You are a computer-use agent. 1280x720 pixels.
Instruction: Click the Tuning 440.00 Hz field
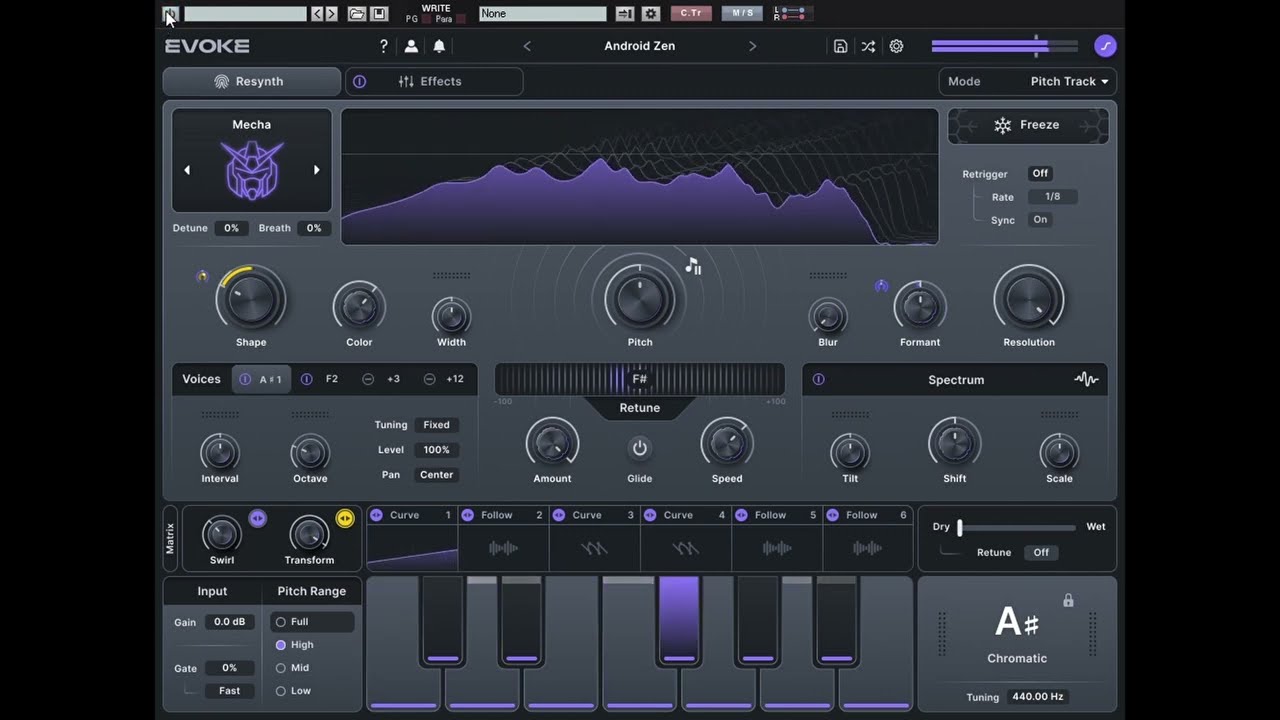click(1037, 697)
